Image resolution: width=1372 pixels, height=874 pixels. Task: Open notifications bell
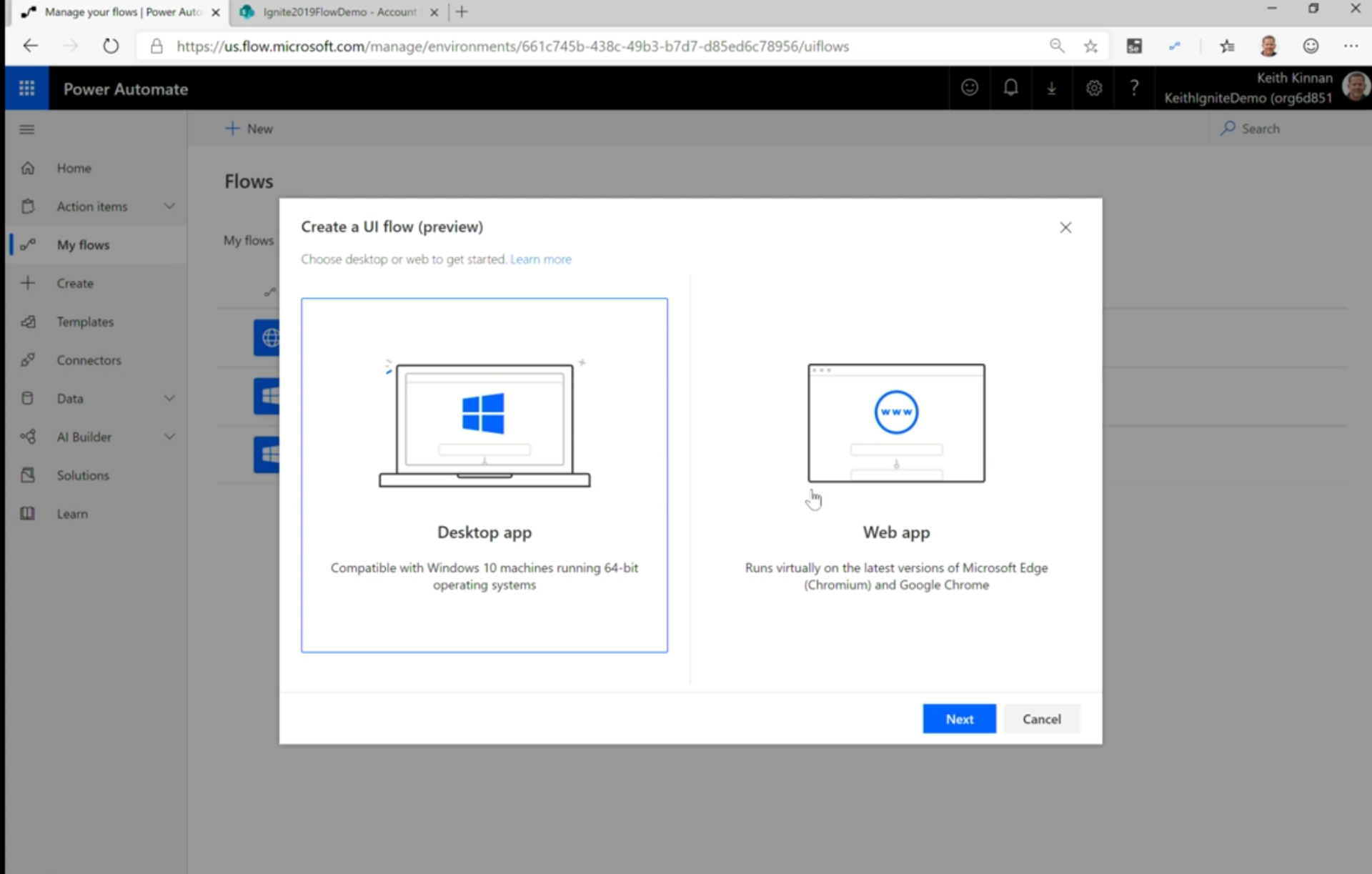tap(1010, 88)
